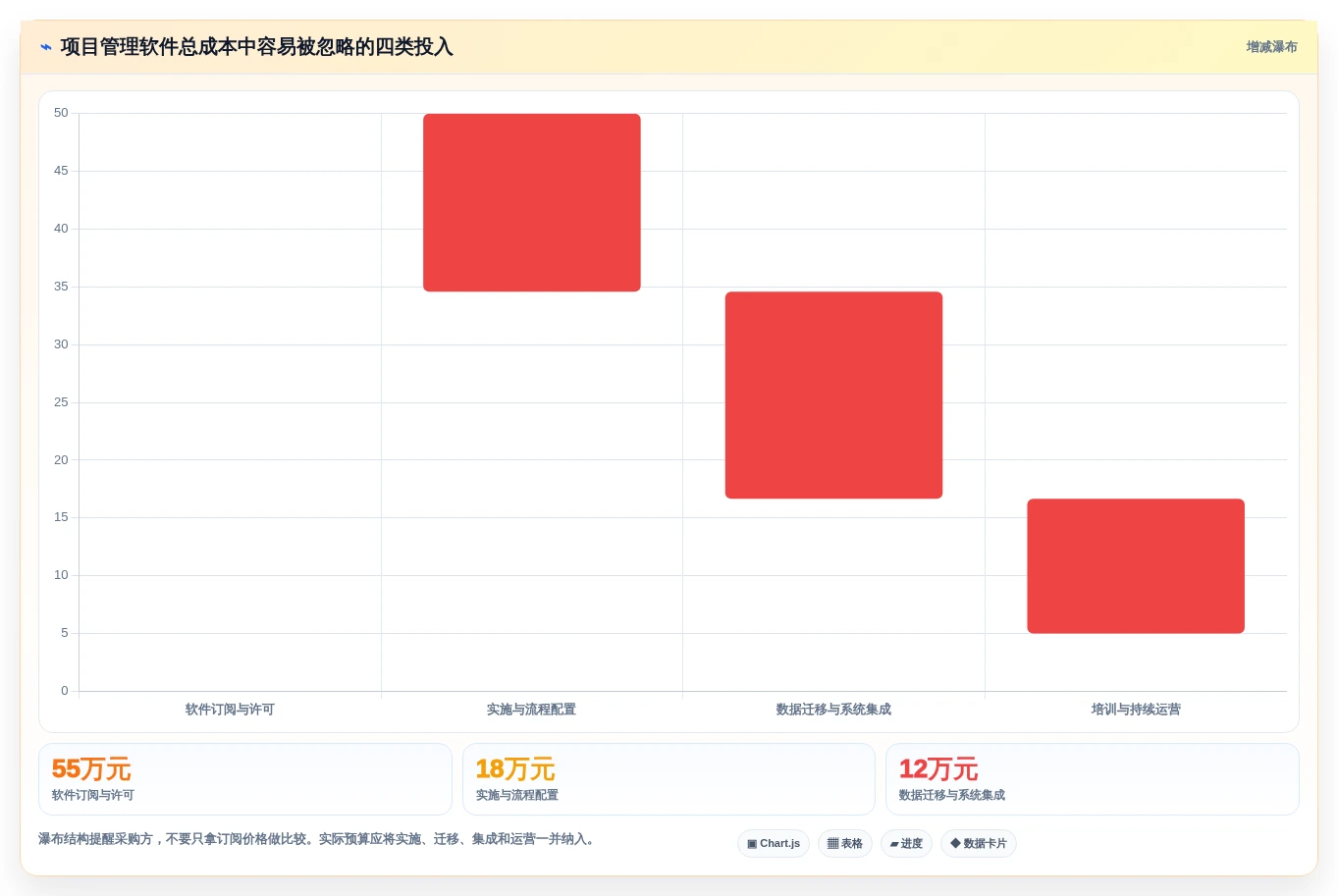
Task: Click the y-axis value 35
Action: pyautogui.click(x=61, y=287)
